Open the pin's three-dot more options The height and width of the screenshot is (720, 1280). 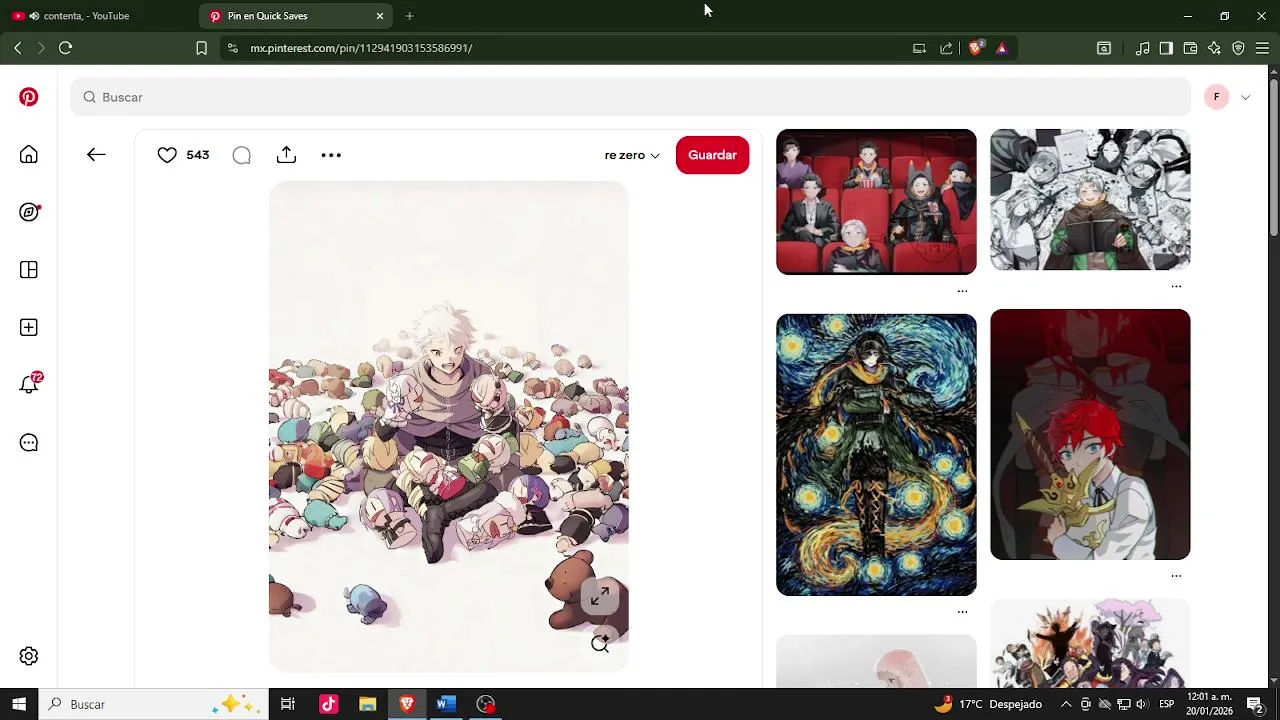(331, 155)
